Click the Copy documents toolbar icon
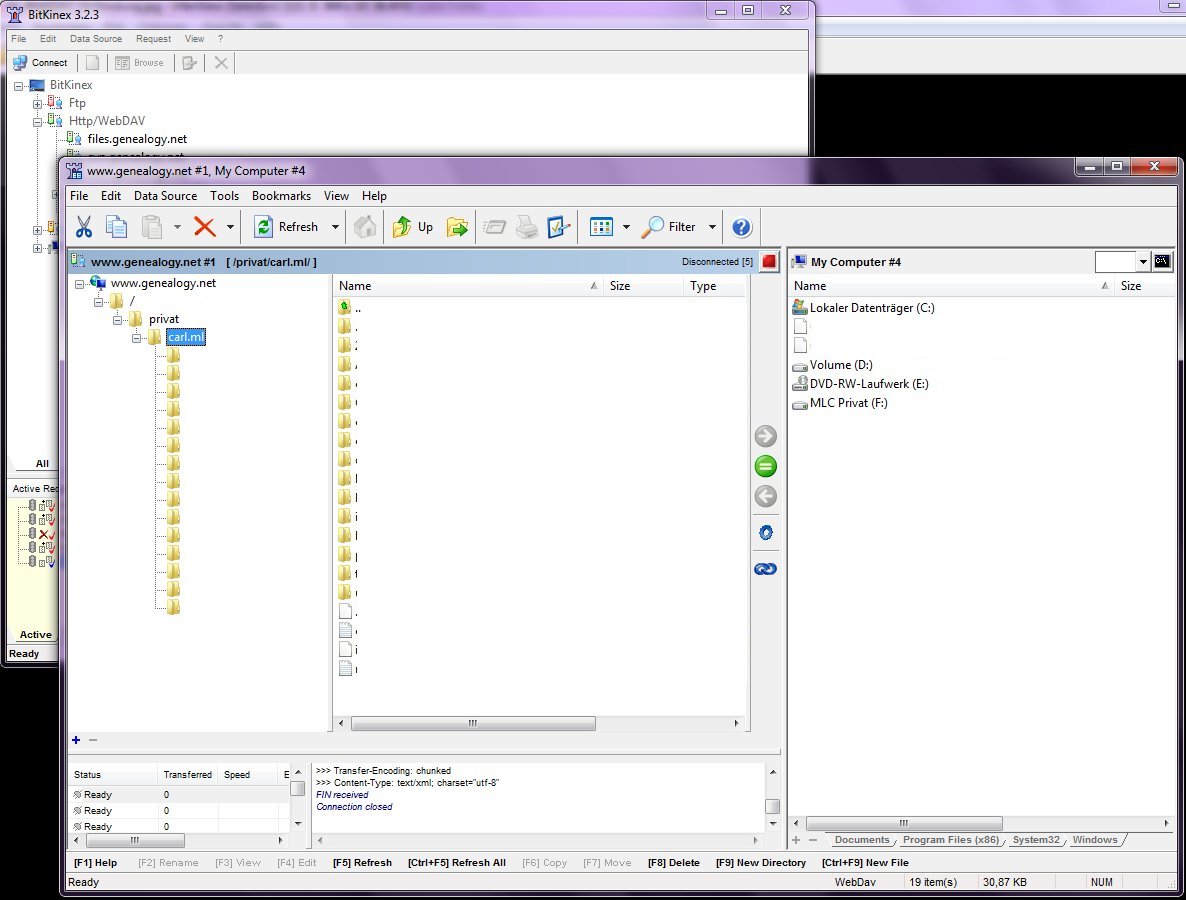 coord(116,226)
